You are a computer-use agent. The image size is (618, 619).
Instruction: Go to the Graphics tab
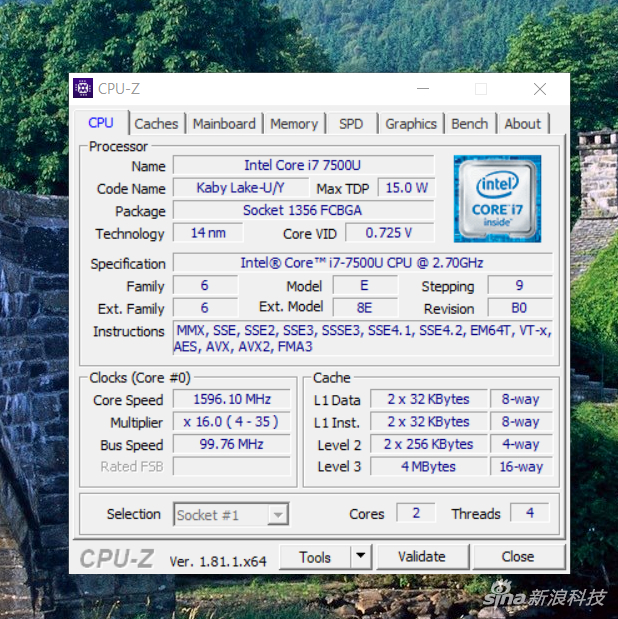click(x=411, y=124)
